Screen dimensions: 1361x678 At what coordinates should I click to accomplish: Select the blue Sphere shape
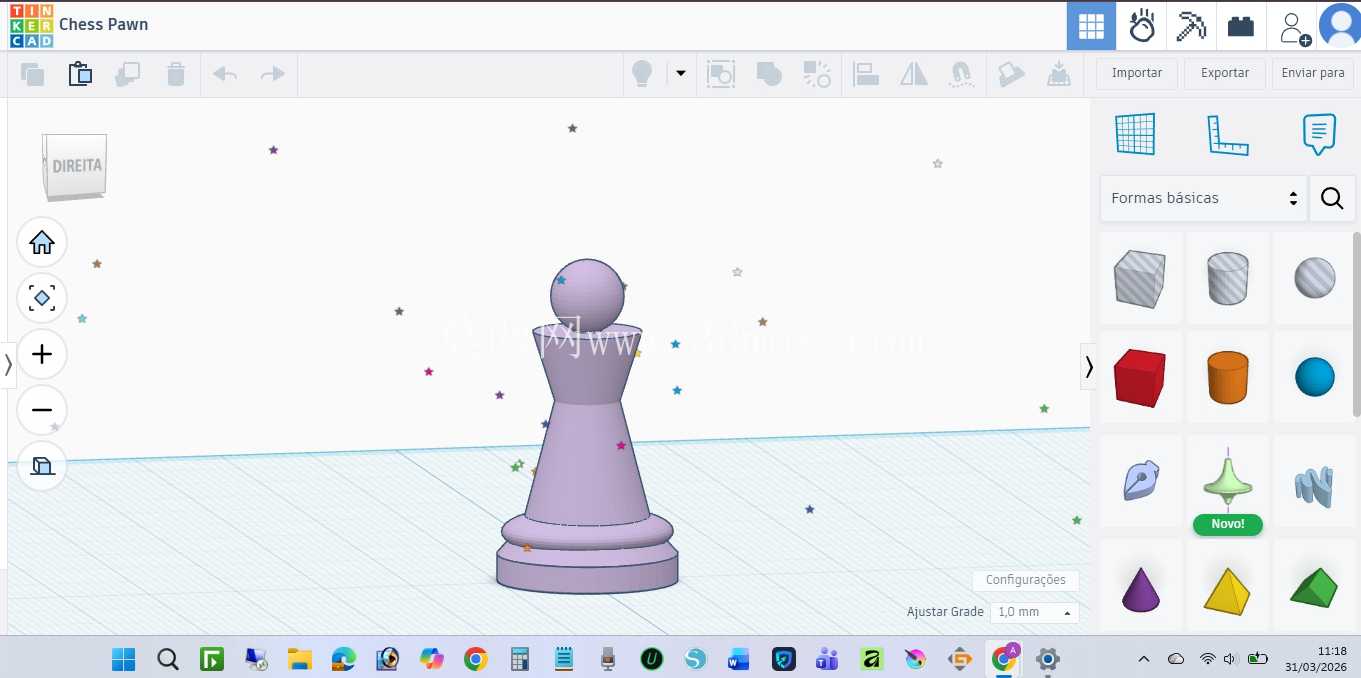click(1314, 378)
